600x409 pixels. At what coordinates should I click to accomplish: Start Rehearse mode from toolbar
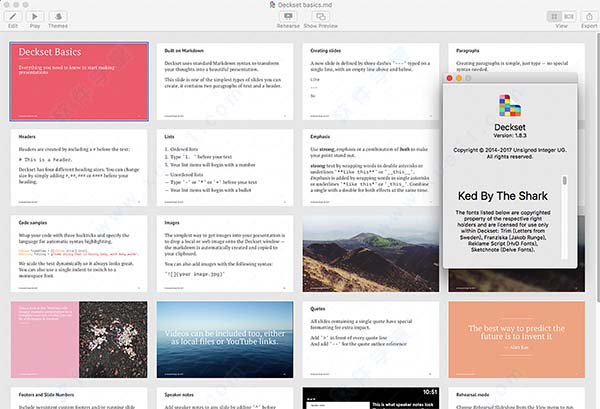click(x=288, y=16)
